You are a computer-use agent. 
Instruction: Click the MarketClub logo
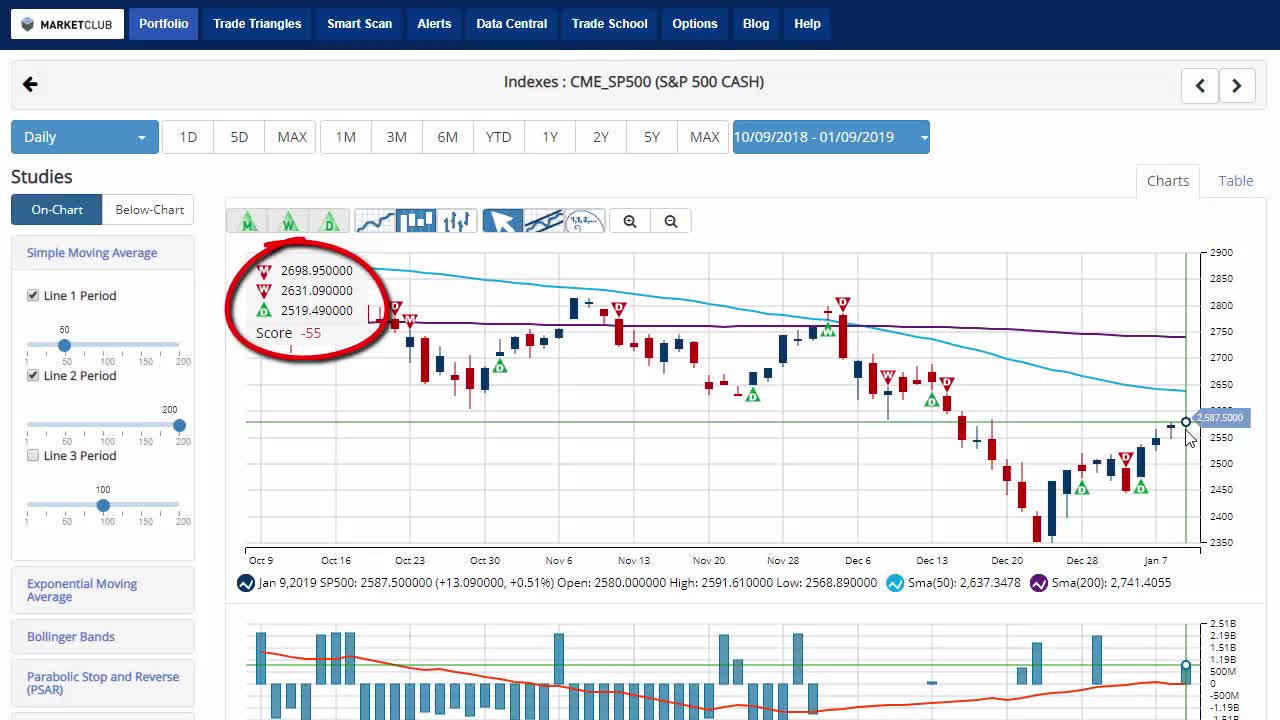(x=67, y=24)
